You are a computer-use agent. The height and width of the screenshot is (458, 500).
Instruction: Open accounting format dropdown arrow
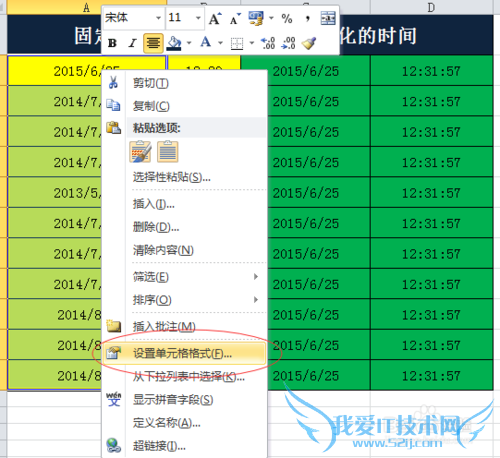[x=271, y=18]
